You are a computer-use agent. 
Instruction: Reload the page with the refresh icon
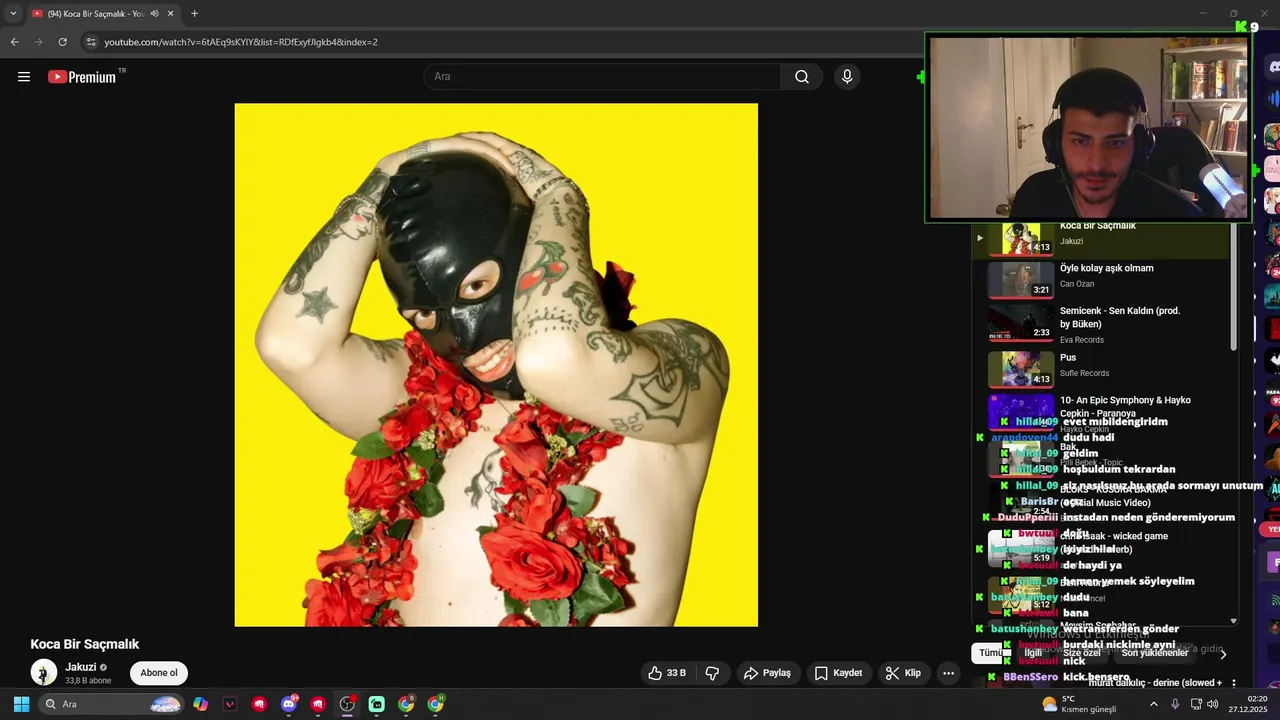(62, 42)
